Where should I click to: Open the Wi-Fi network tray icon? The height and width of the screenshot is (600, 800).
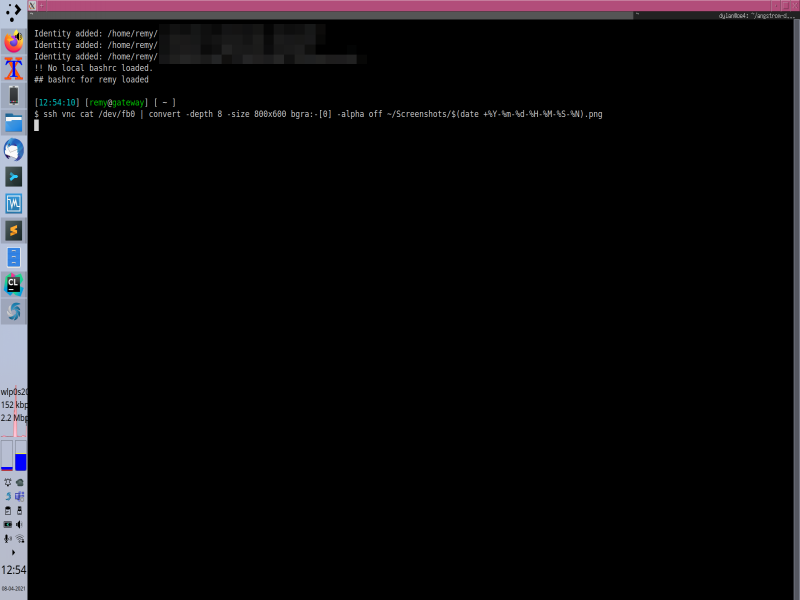(19, 538)
